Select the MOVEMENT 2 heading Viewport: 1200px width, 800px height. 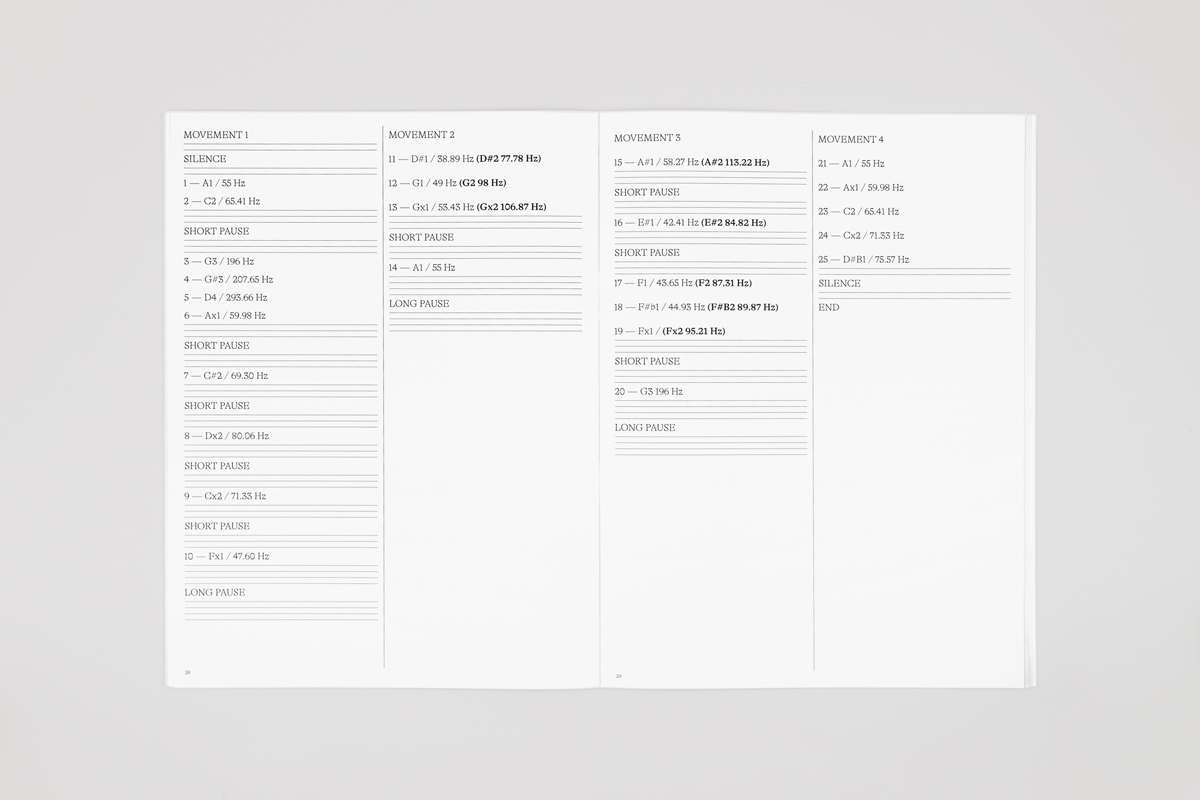point(421,135)
